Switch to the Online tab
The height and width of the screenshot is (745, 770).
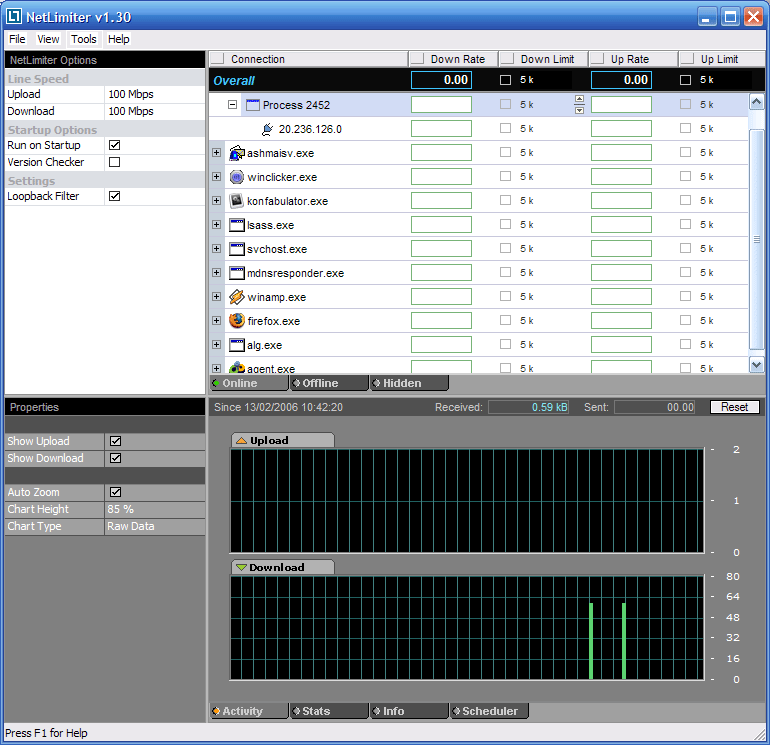249,383
